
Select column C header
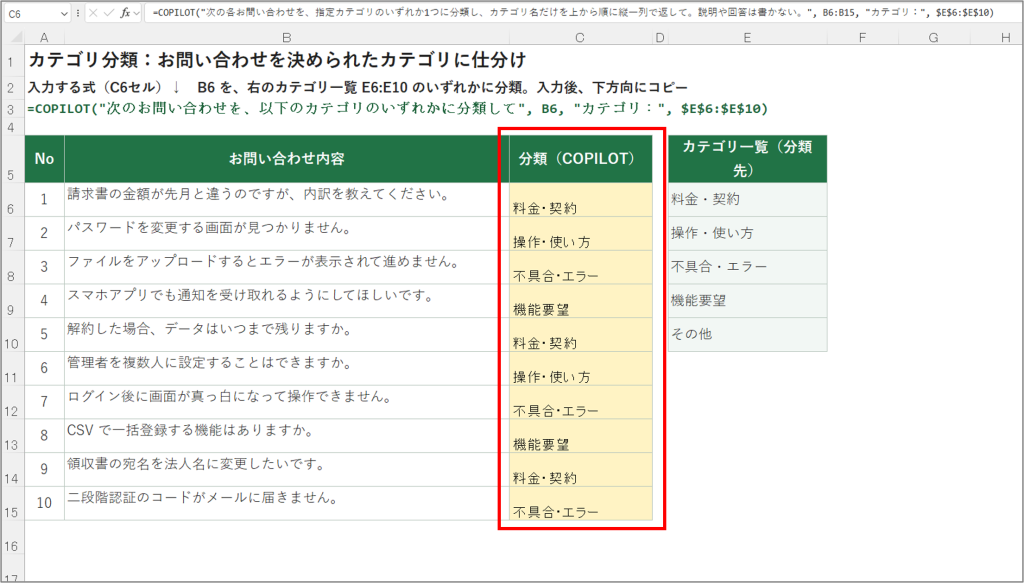(580, 38)
